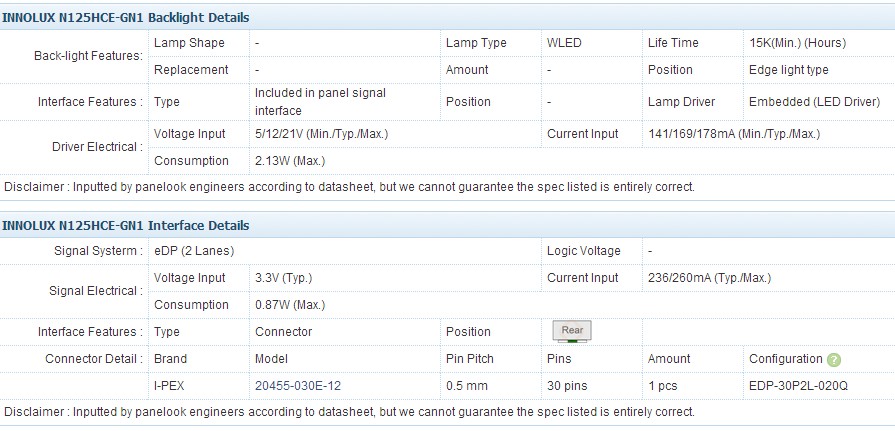Click the Signal Electrical row label
The width and height of the screenshot is (895, 431).
point(96,291)
